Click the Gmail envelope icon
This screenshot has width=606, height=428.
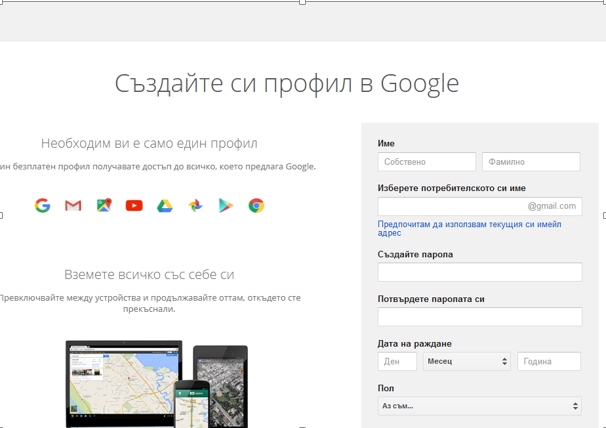point(73,206)
